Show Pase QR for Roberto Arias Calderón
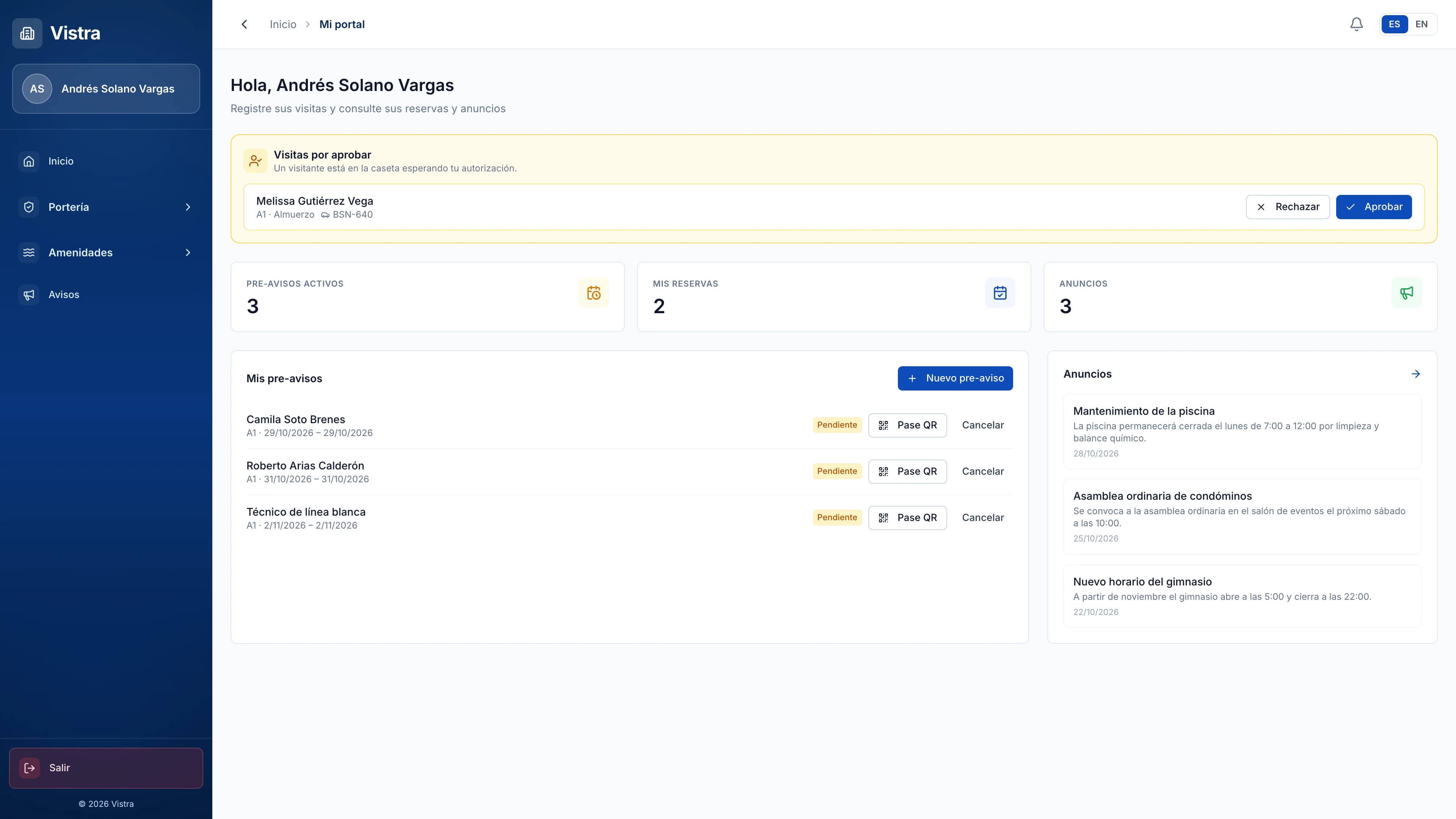1456x819 pixels. point(907,471)
